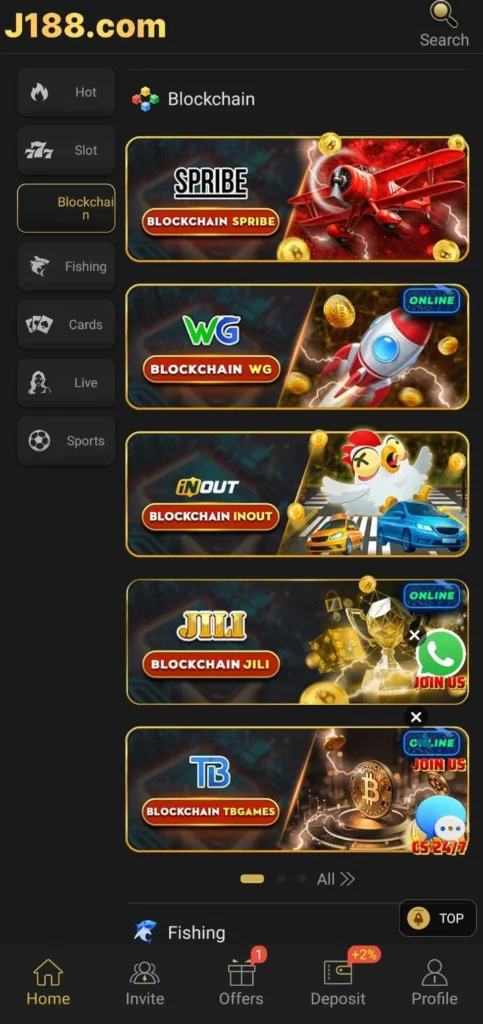The width and height of the screenshot is (483, 1024).
Task: Select the Live dealer category
Action: click(x=66, y=383)
